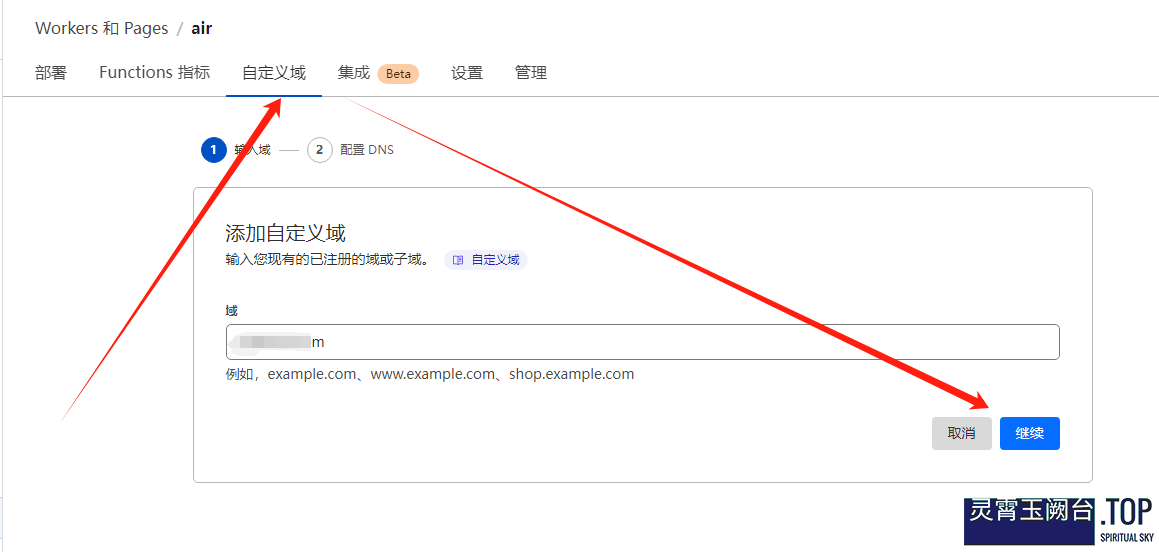Navigate to Workers 和 Pages breadcrumb
The height and width of the screenshot is (552, 1159).
[102, 28]
